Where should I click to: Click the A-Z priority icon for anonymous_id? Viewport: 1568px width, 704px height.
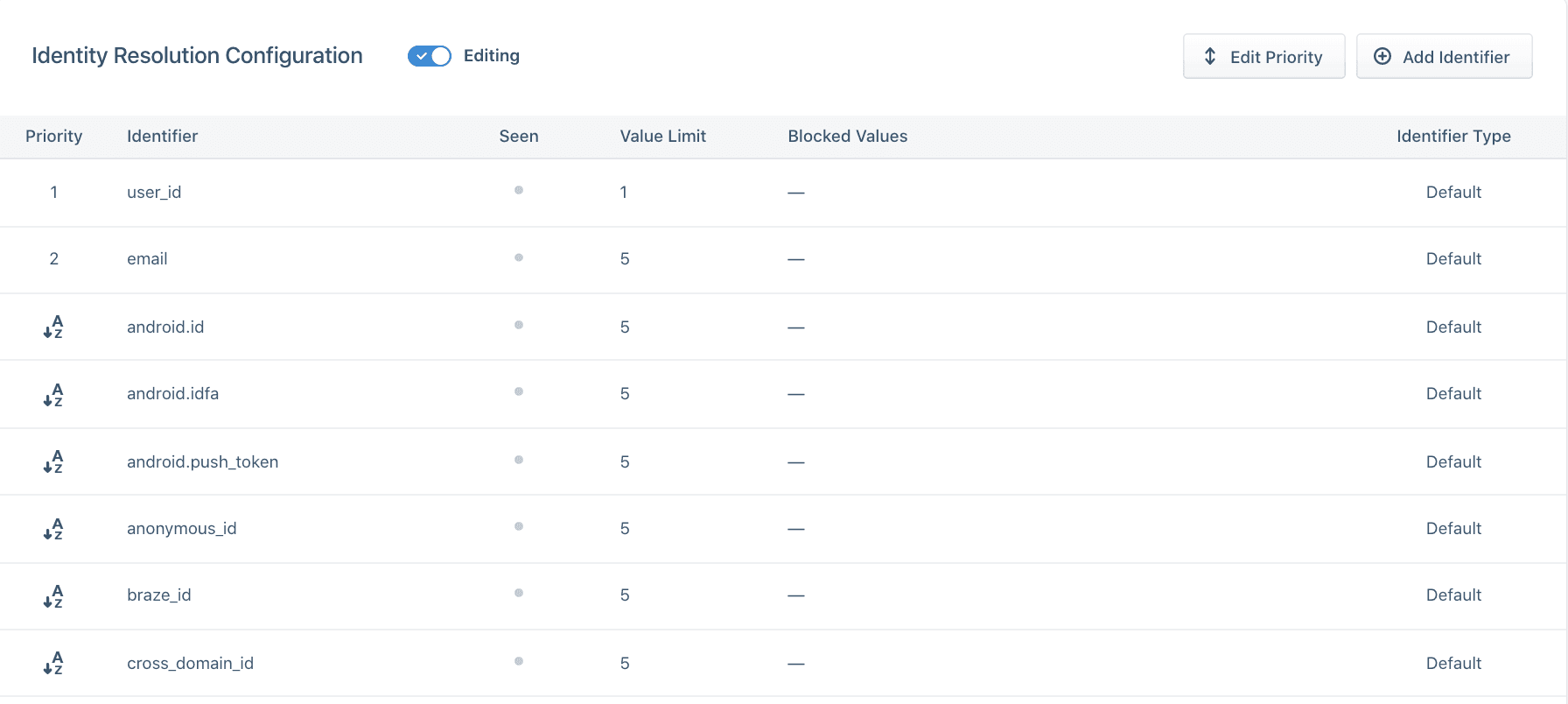pyautogui.click(x=53, y=529)
